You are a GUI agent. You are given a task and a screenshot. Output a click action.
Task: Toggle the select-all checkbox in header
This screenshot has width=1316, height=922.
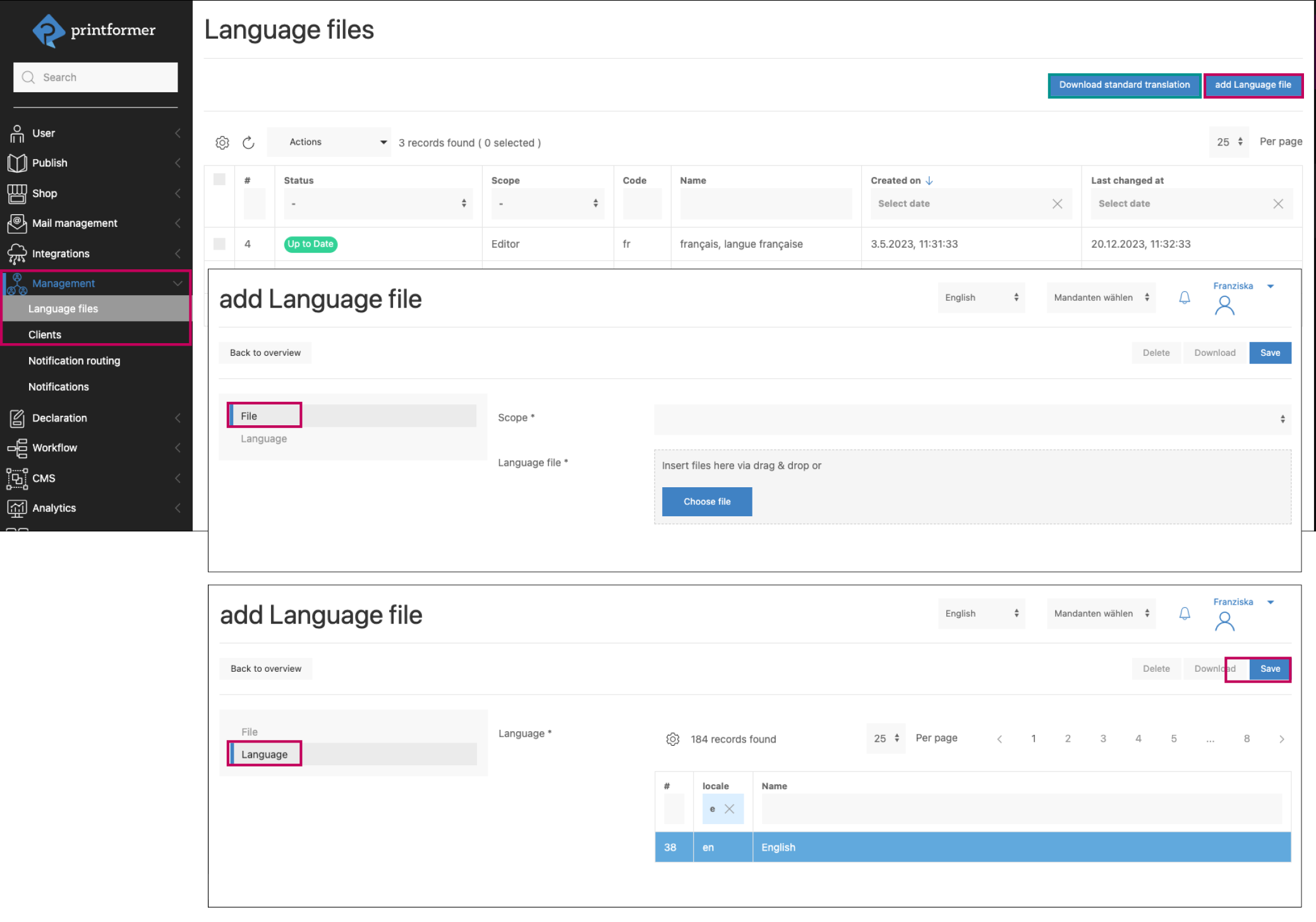[219, 179]
